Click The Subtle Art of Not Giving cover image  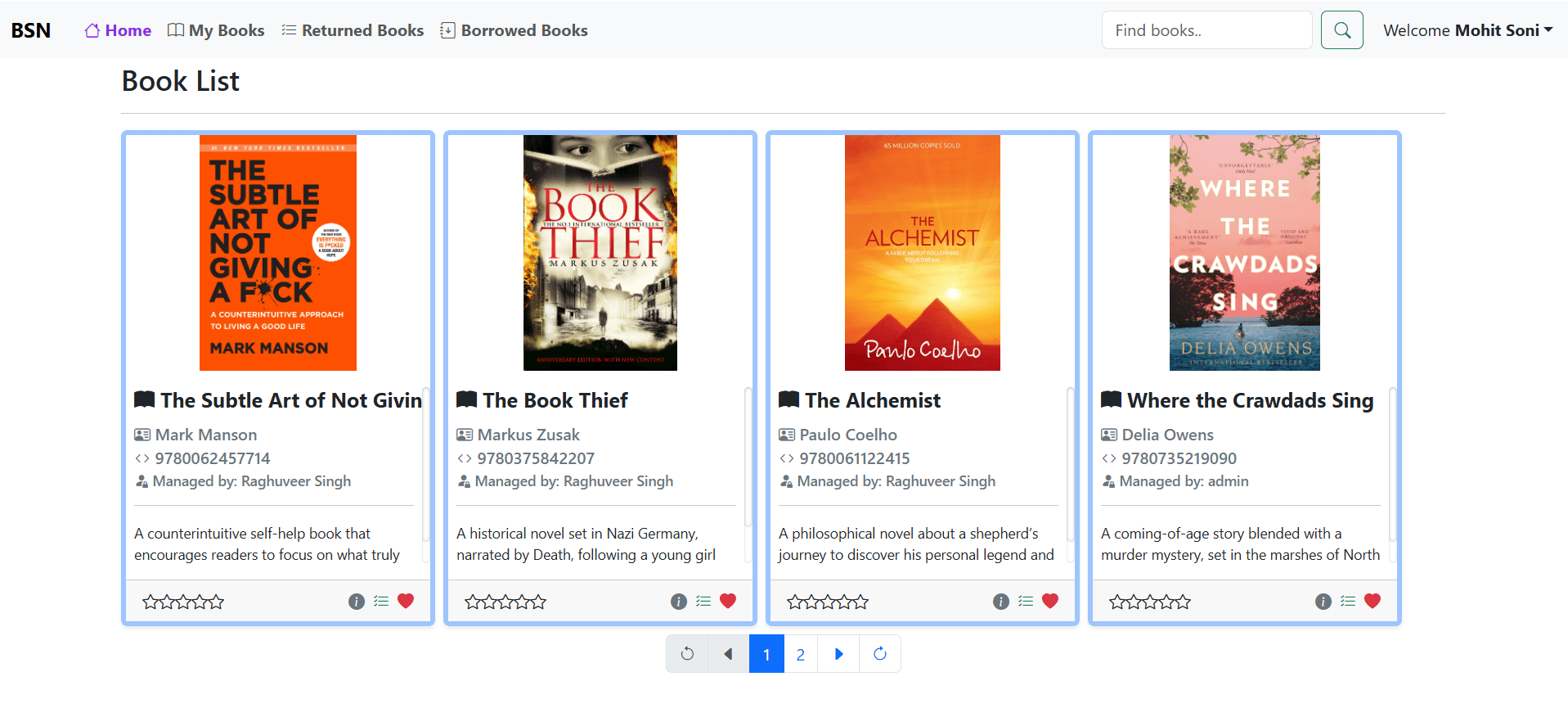278,253
